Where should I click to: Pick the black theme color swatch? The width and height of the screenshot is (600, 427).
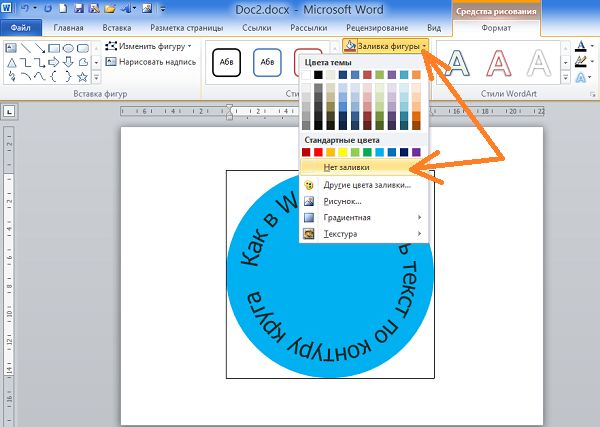tap(319, 74)
